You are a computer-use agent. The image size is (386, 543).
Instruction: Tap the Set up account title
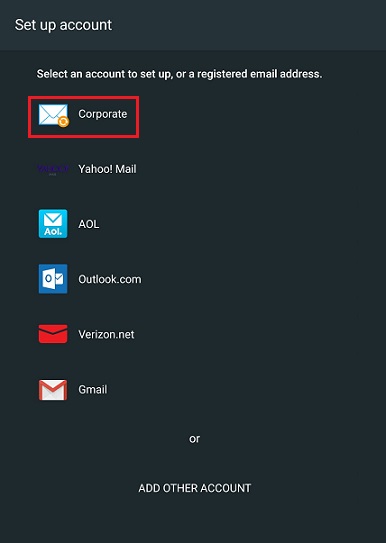tap(63, 25)
